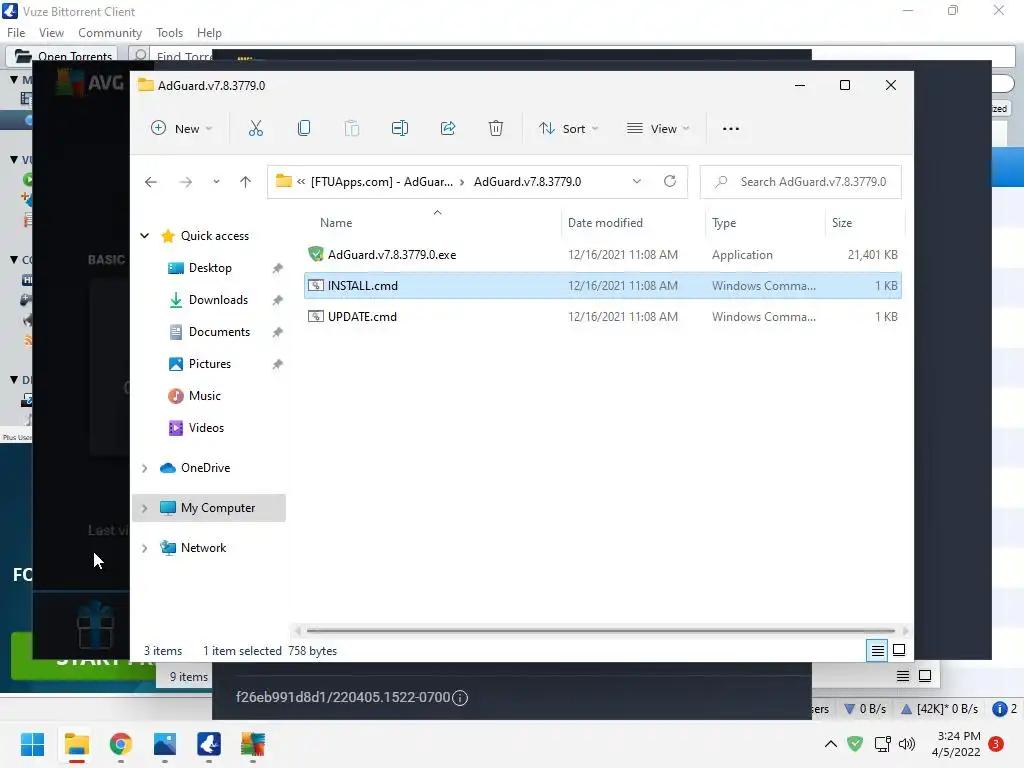
Task: Switch to details view icon in status bar
Action: (x=877, y=650)
